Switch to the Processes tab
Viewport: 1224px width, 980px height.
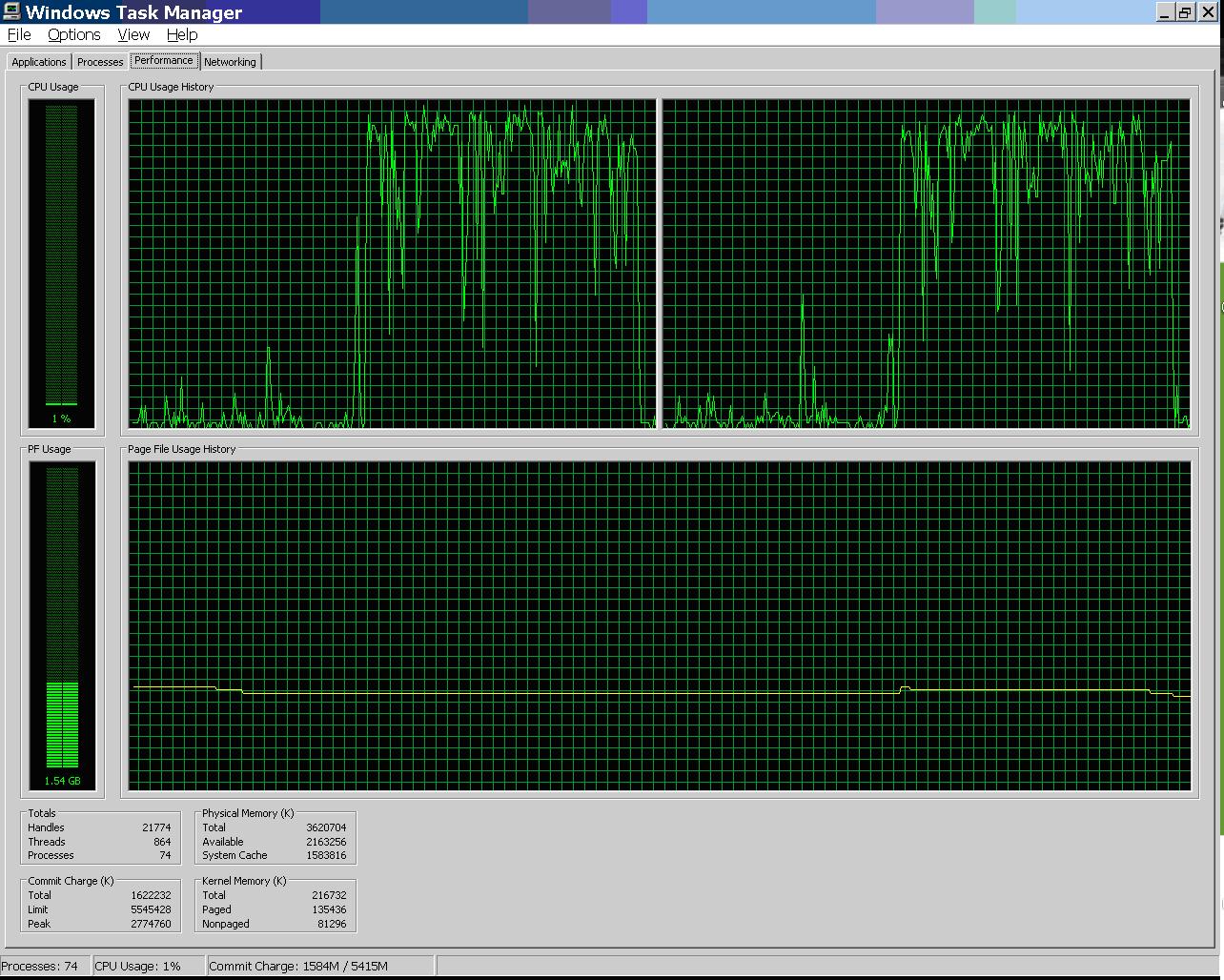pos(100,62)
